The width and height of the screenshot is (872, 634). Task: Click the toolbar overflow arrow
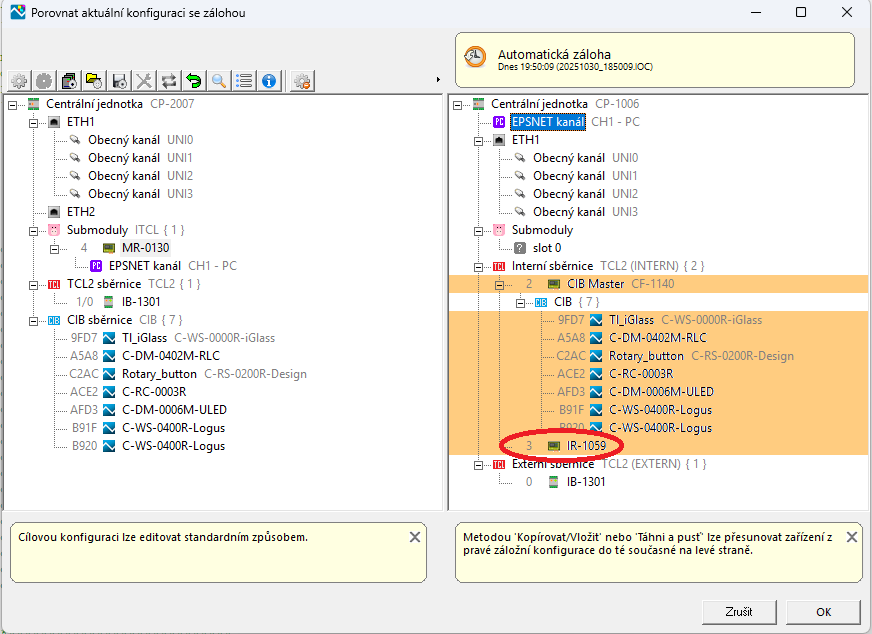[x=438, y=80]
